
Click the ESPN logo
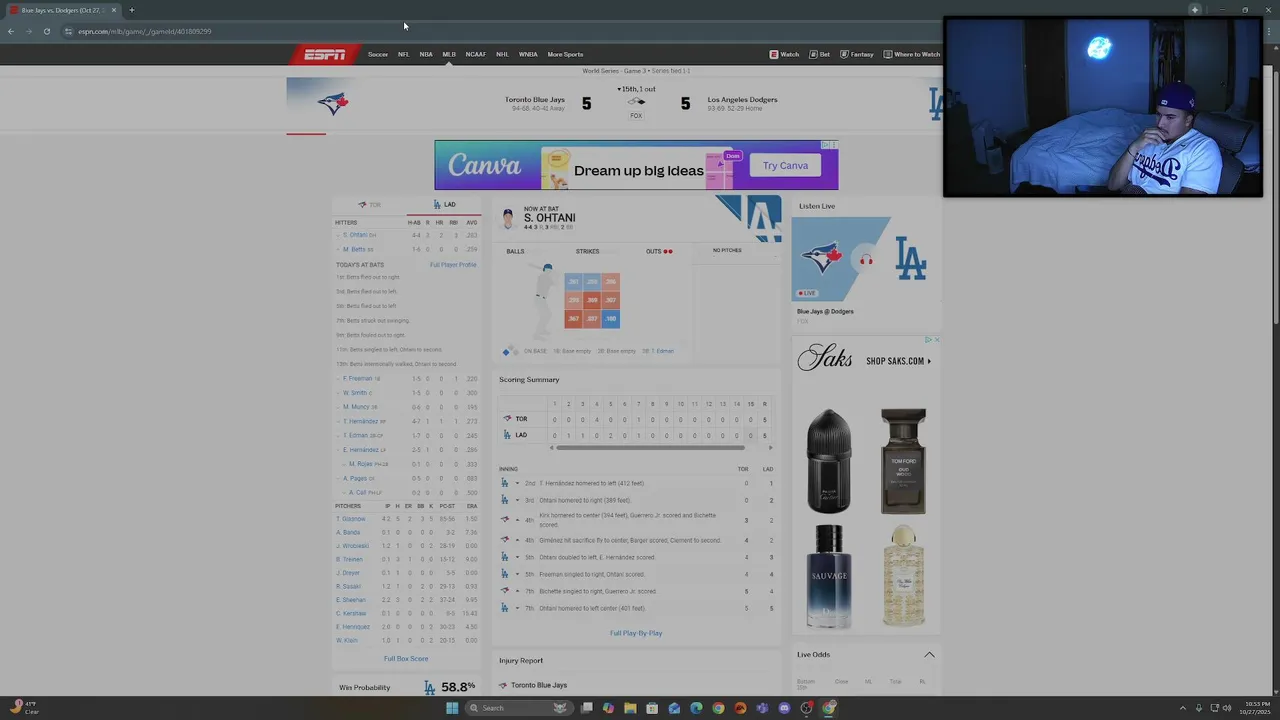pyautogui.click(x=325, y=54)
